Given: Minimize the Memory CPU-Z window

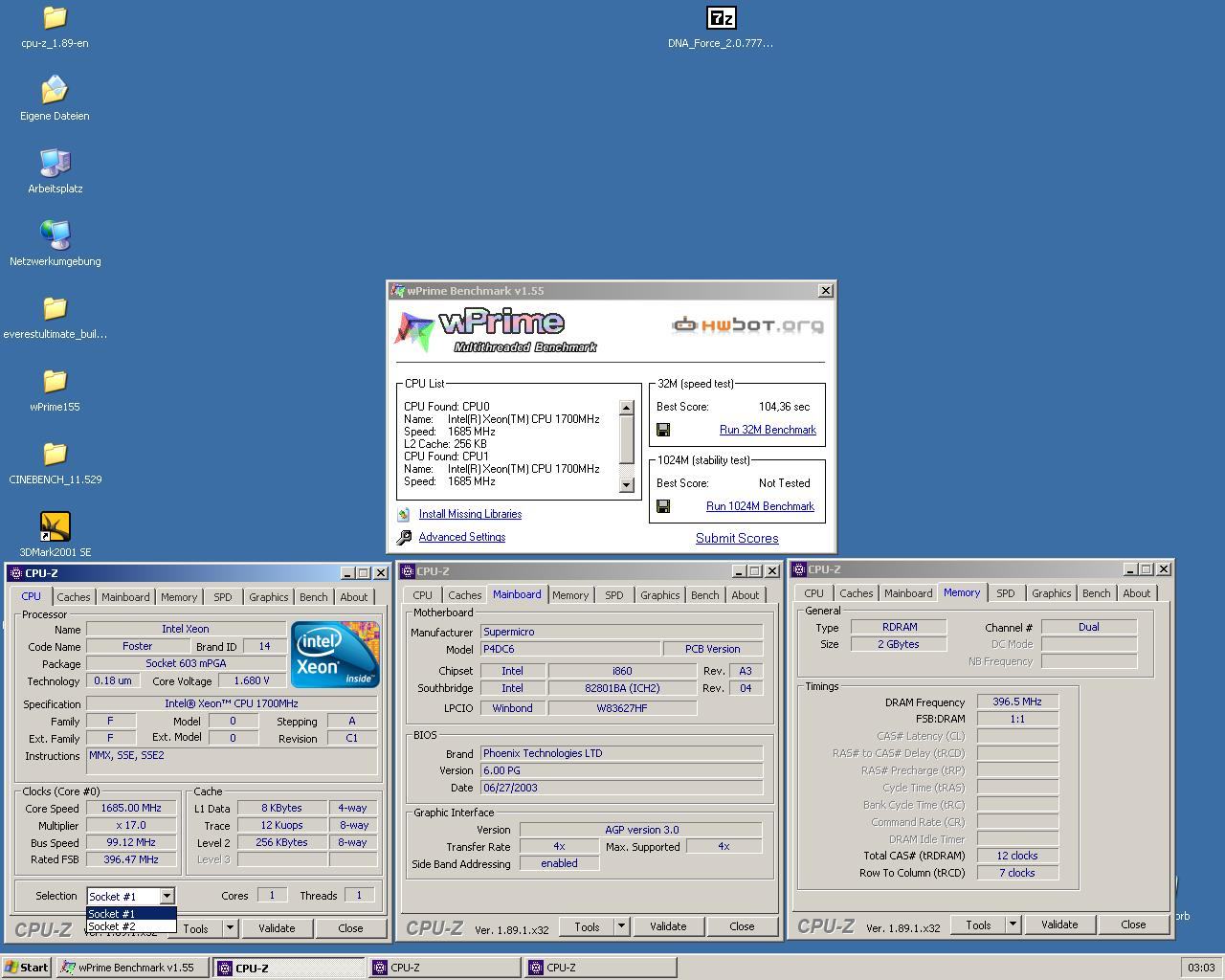Looking at the screenshot, I should tap(1129, 569).
